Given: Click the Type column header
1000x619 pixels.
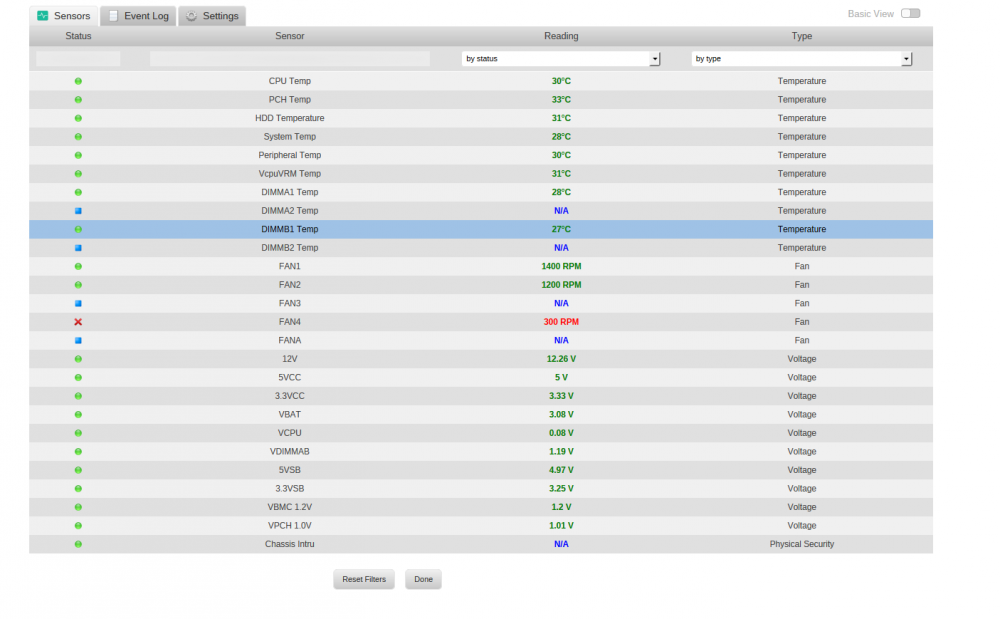Looking at the screenshot, I should click(802, 36).
